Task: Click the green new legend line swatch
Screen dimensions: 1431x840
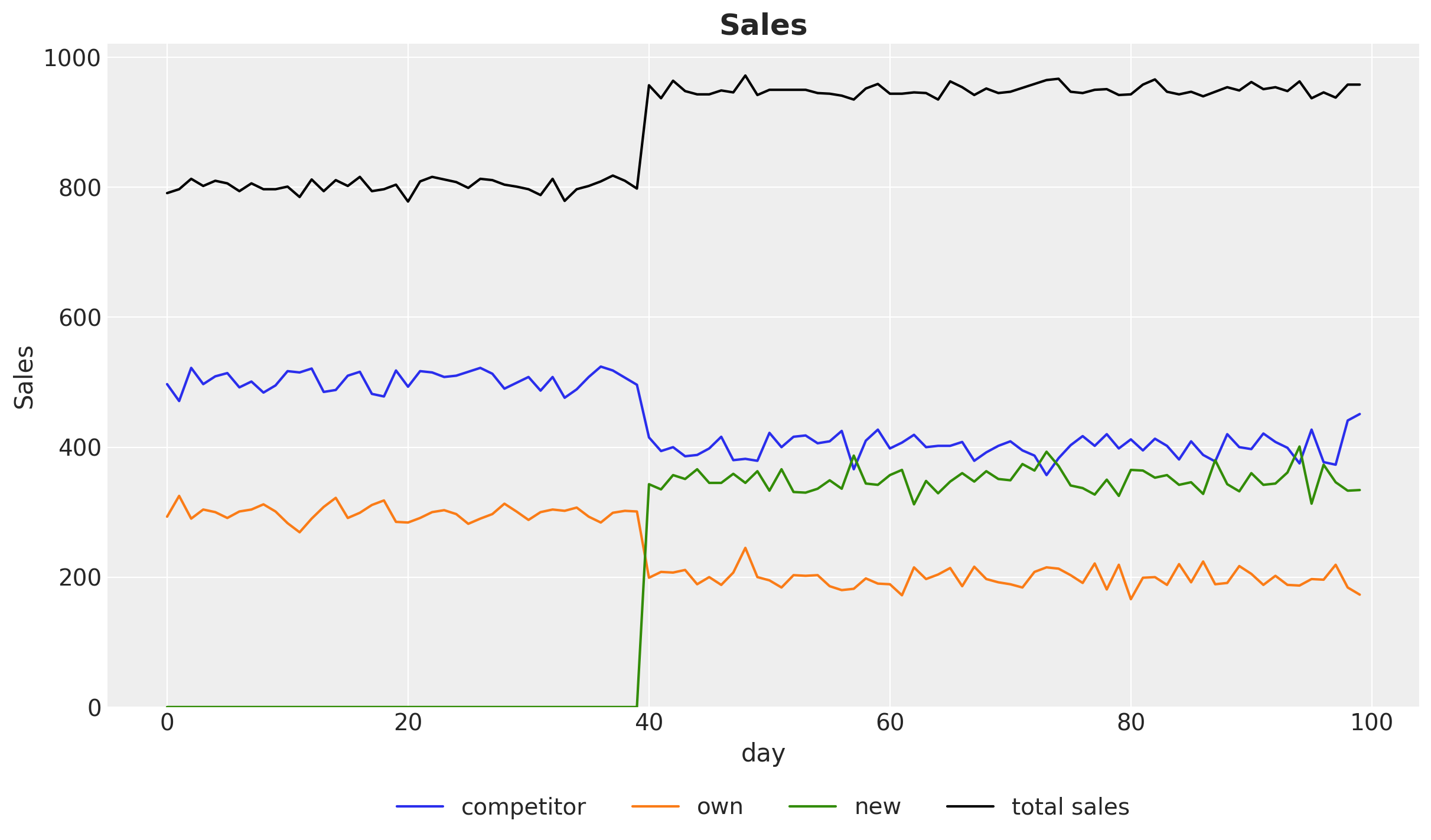Action: 813,806
